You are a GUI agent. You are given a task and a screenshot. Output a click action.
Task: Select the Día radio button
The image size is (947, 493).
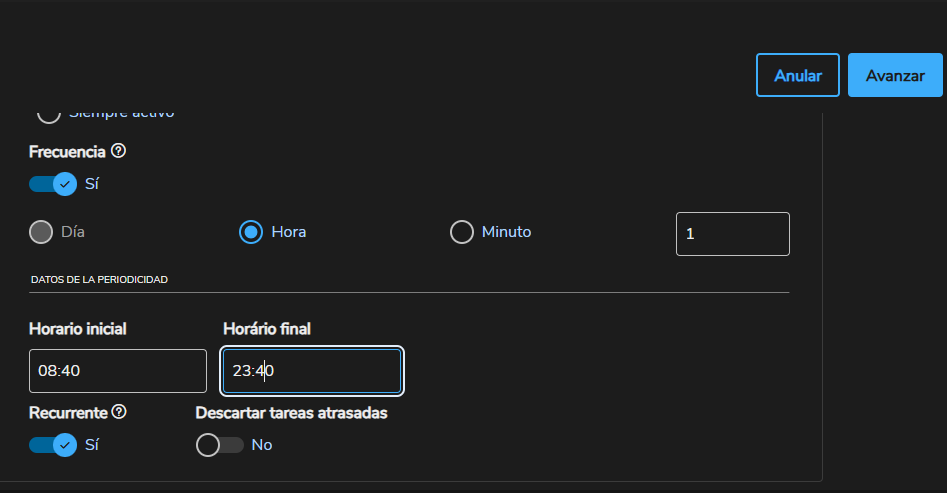[41, 232]
